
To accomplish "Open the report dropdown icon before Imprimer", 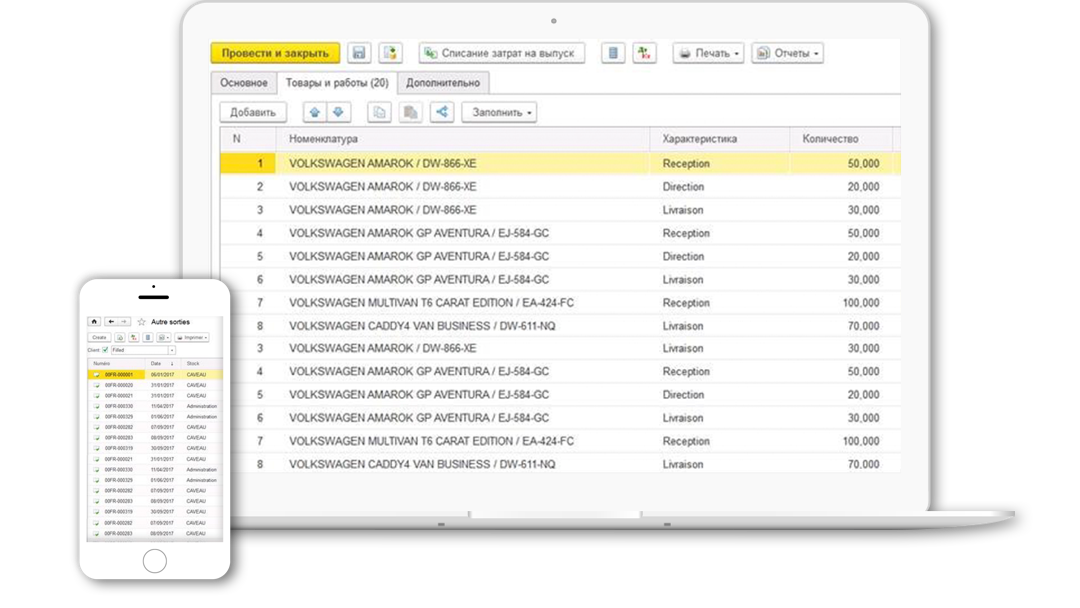I will [164, 337].
